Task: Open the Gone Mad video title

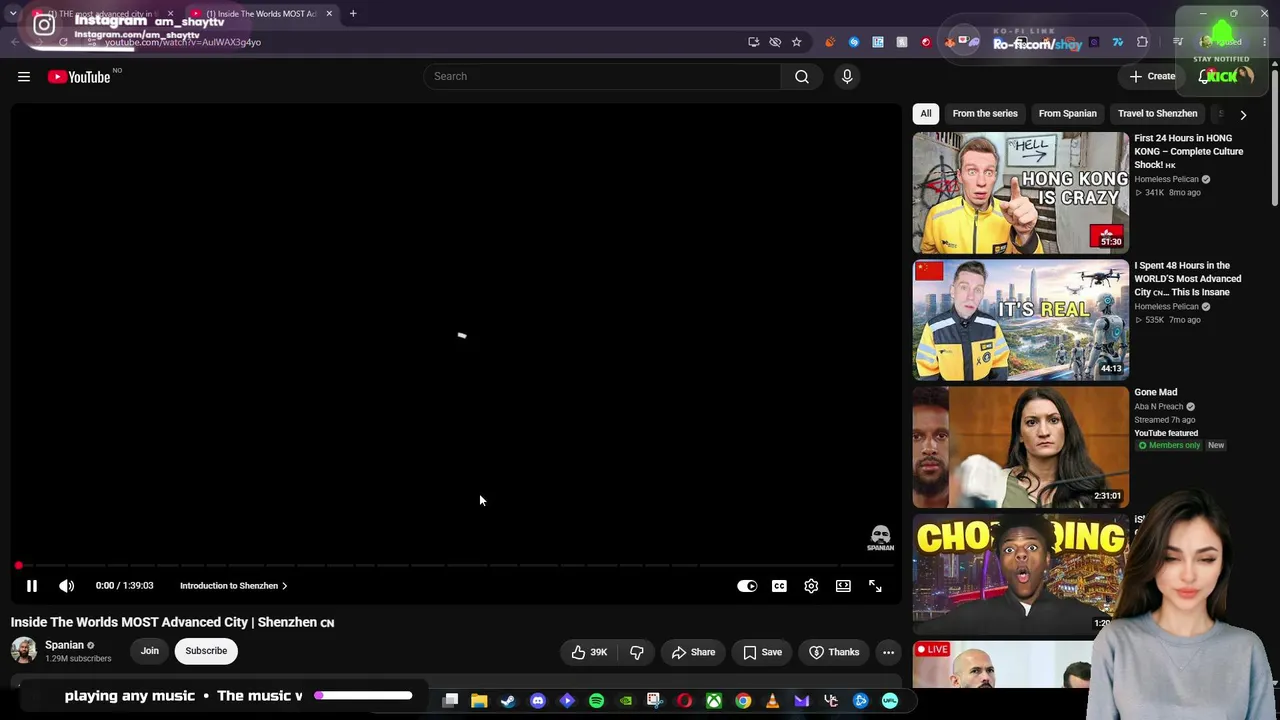Action: (1156, 392)
